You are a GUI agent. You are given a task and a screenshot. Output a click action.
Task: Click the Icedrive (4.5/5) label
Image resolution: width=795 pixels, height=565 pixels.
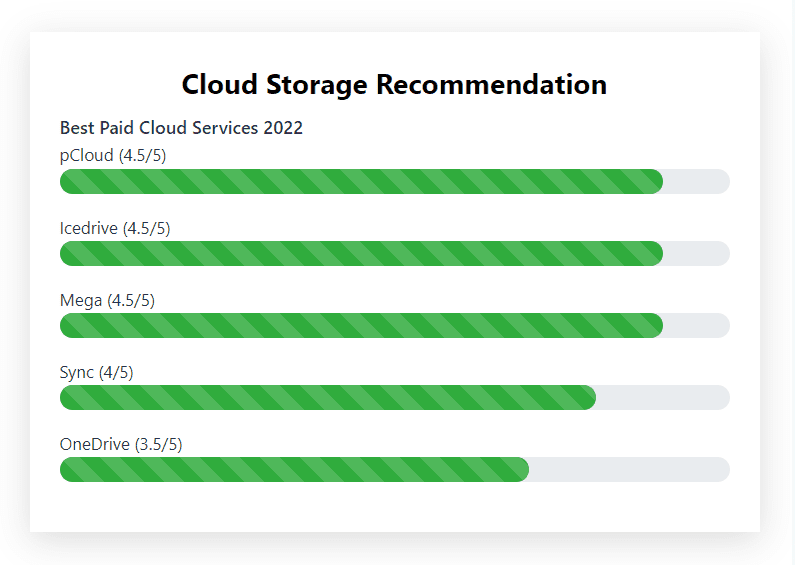click(x=115, y=228)
